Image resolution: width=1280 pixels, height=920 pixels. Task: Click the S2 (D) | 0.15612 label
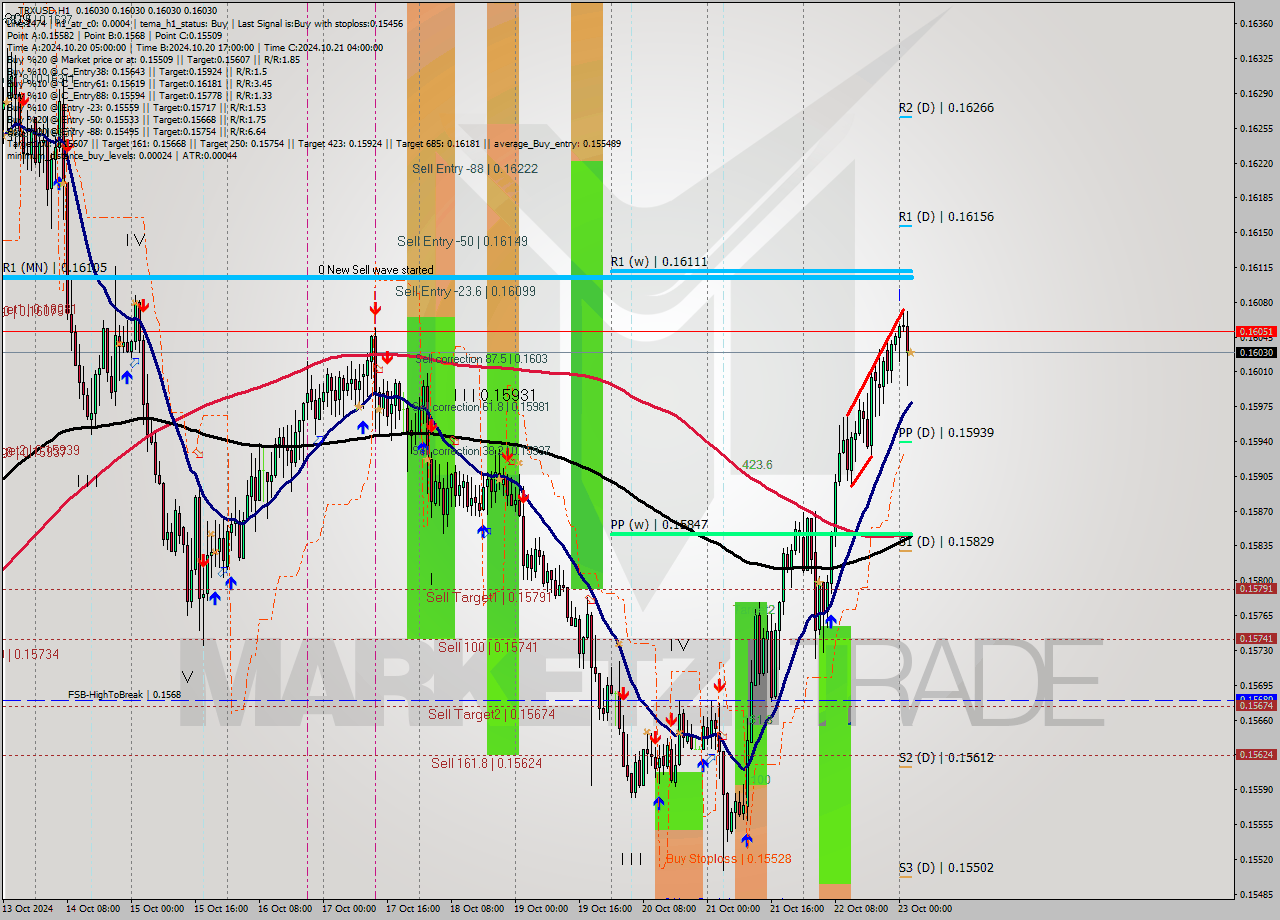(945, 758)
